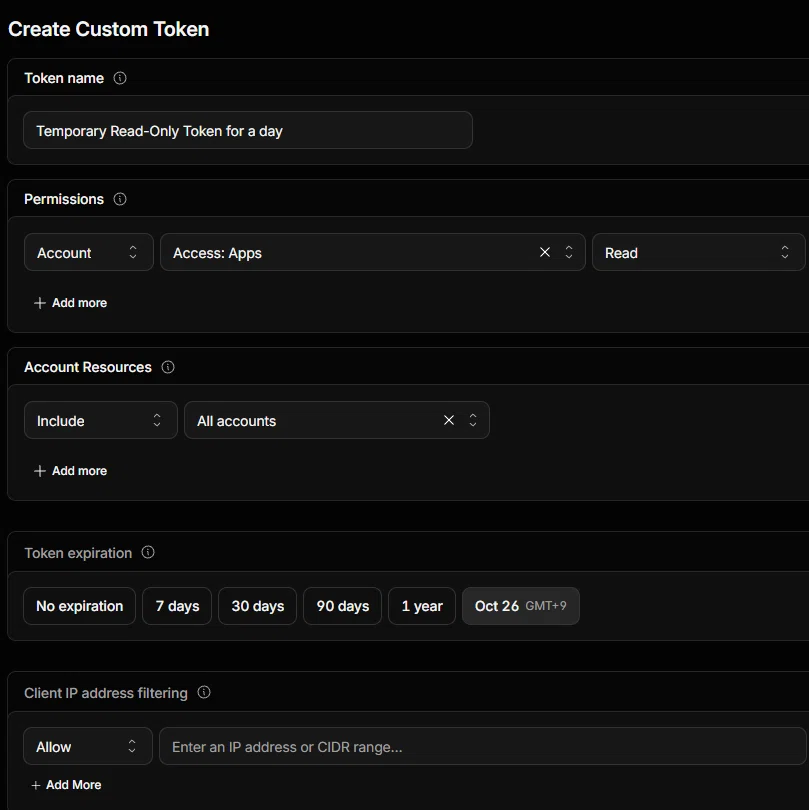Choose the 30 days expiration option

[258, 606]
